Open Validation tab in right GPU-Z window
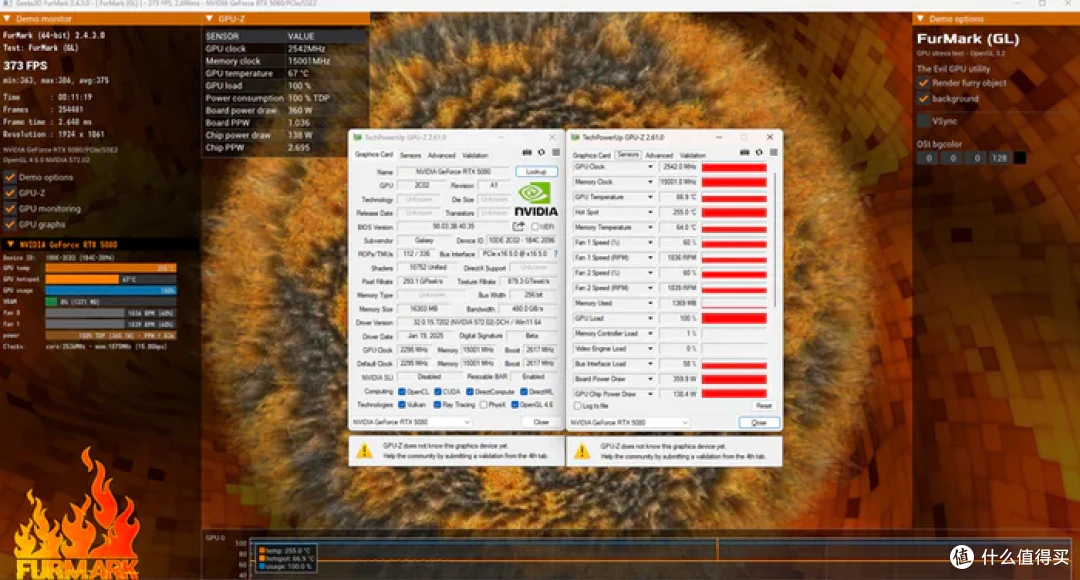This screenshot has height=580, width=1080. tap(692, 155)
